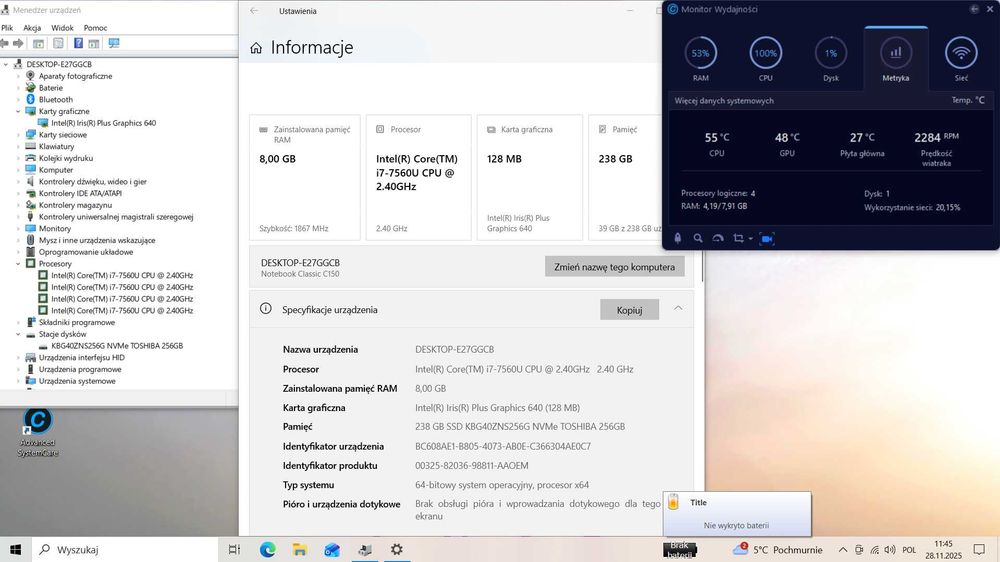The width and height of the screenshot is (1000, 562).
Task: Open the weather widget 5°C Pochmurnie
Action: tap(777, 549)
